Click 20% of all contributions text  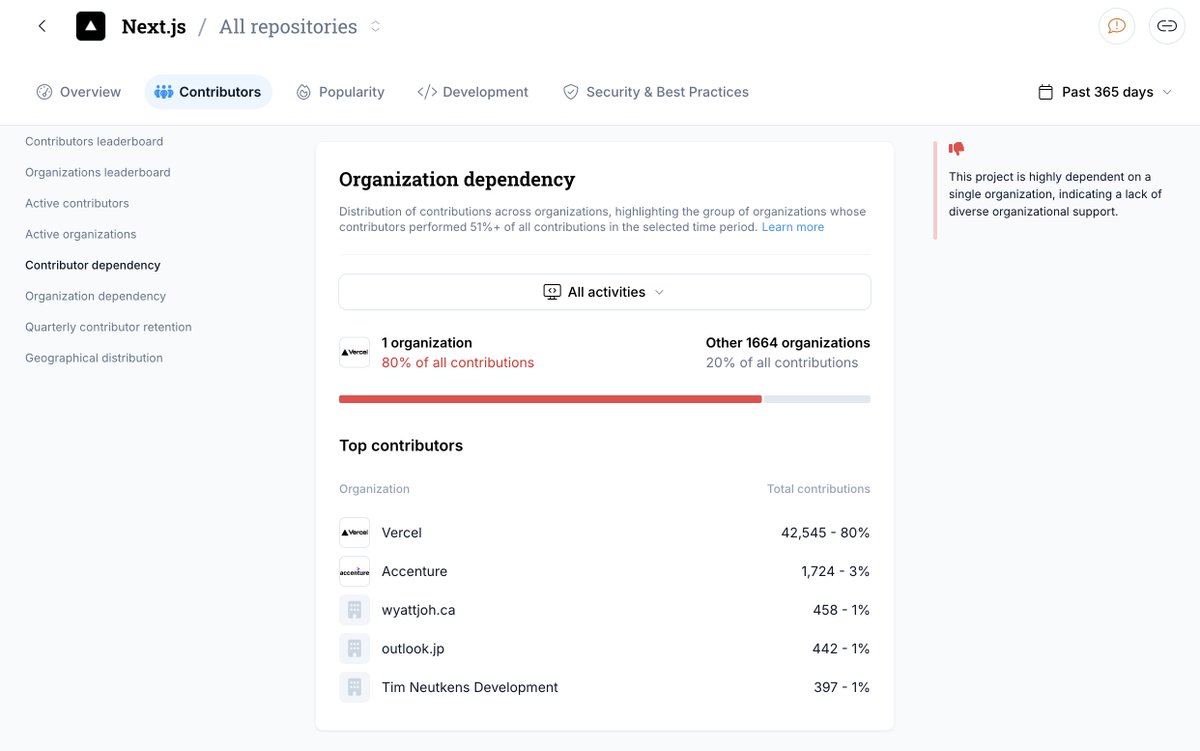point(782,363)
